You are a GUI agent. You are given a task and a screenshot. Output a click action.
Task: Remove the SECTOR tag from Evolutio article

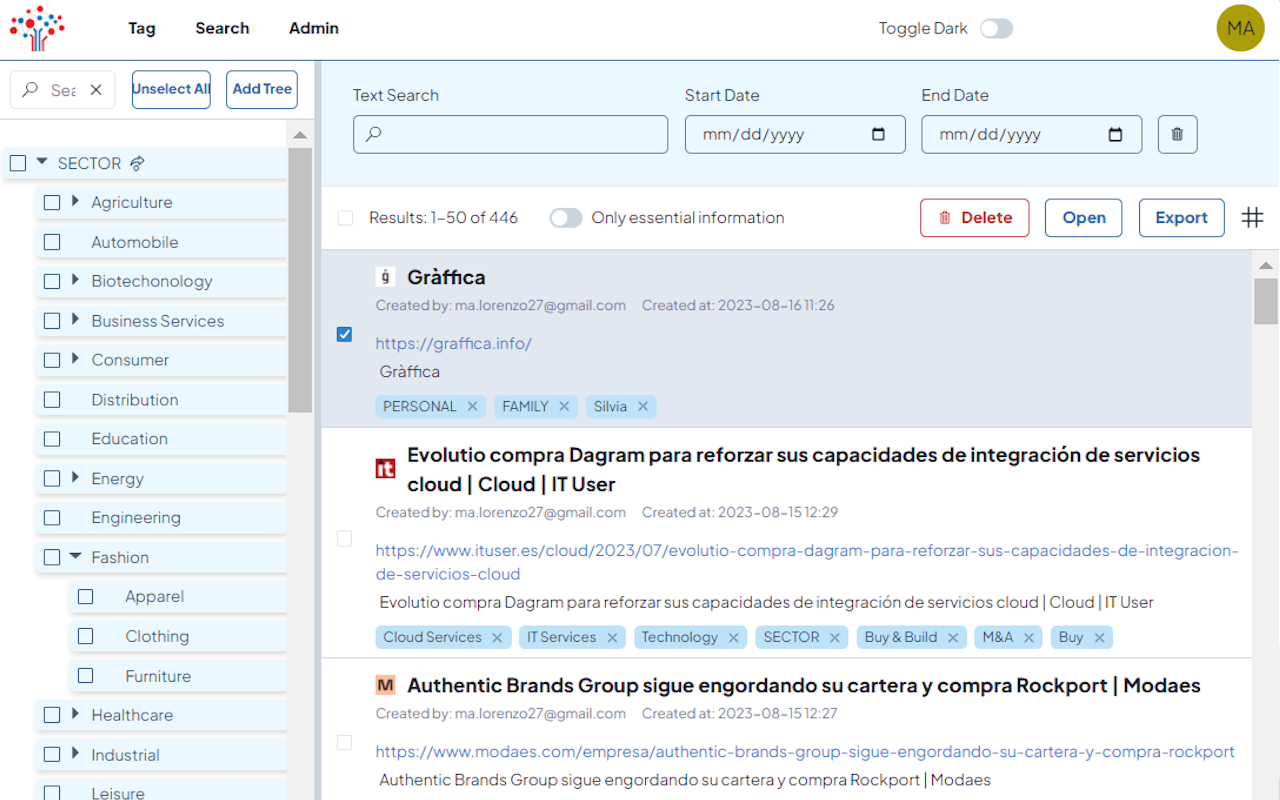pos(835,637)
